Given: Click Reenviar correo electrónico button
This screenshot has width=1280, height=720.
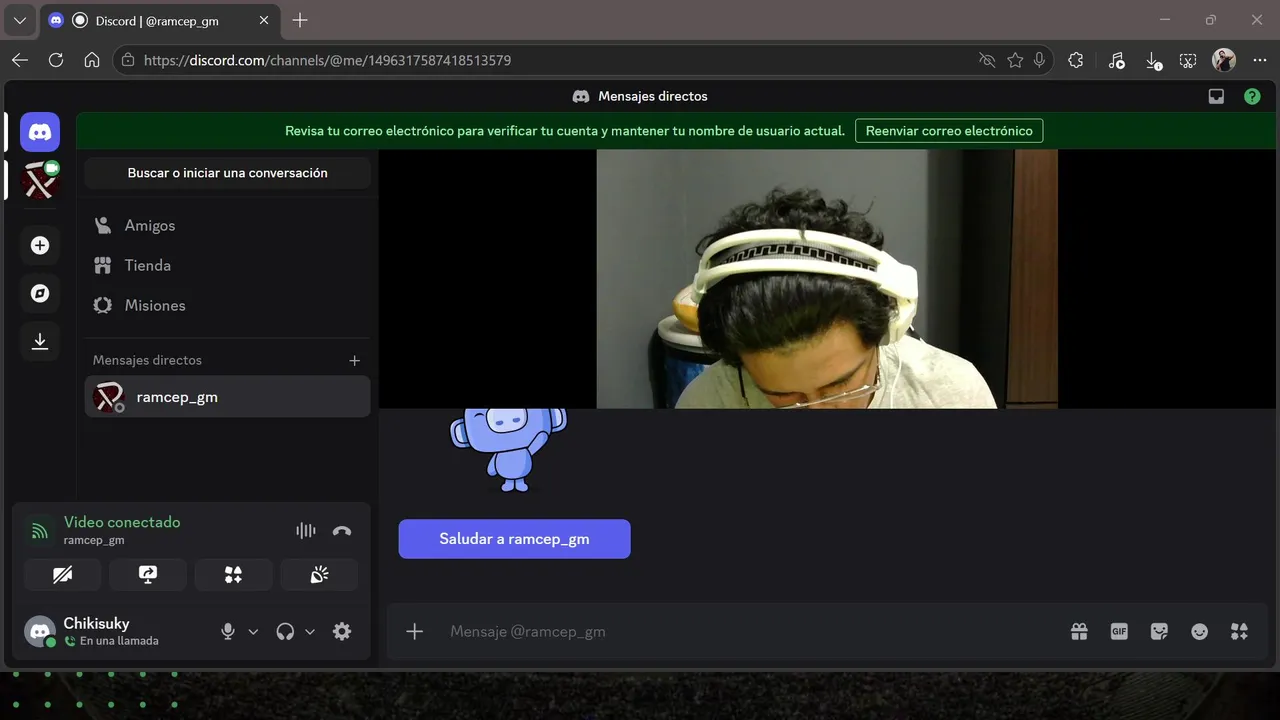Looking at the screenshot, I should tap(949, 131).
